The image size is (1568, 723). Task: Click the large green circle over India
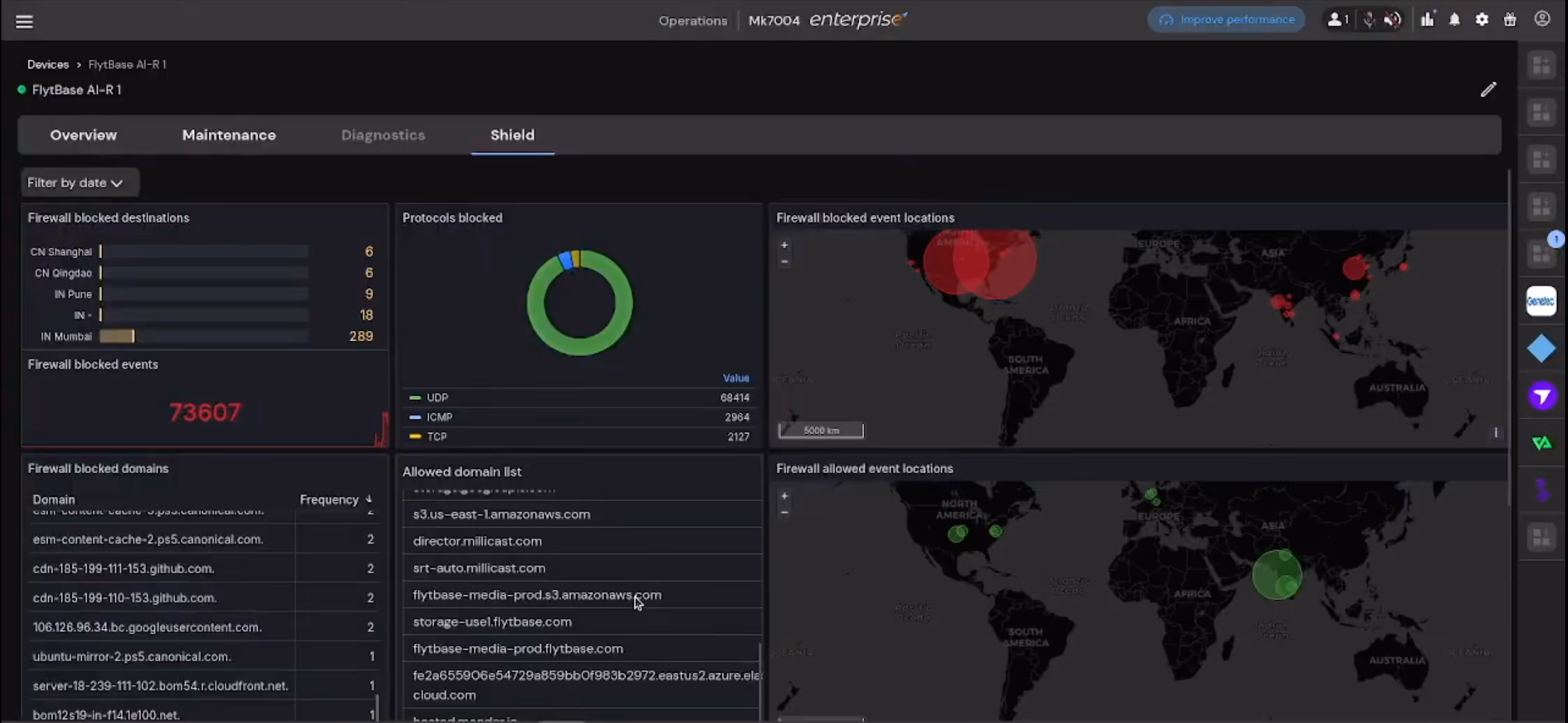pos(1277,575)
